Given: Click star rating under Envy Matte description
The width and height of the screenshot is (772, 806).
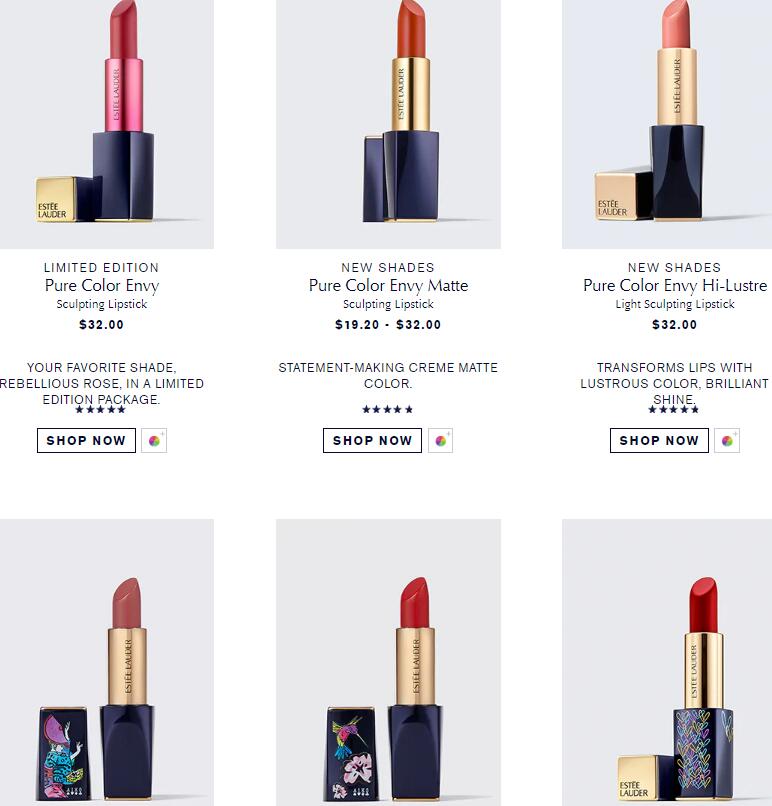Looking at the screenshot, I should pos(388,410).
